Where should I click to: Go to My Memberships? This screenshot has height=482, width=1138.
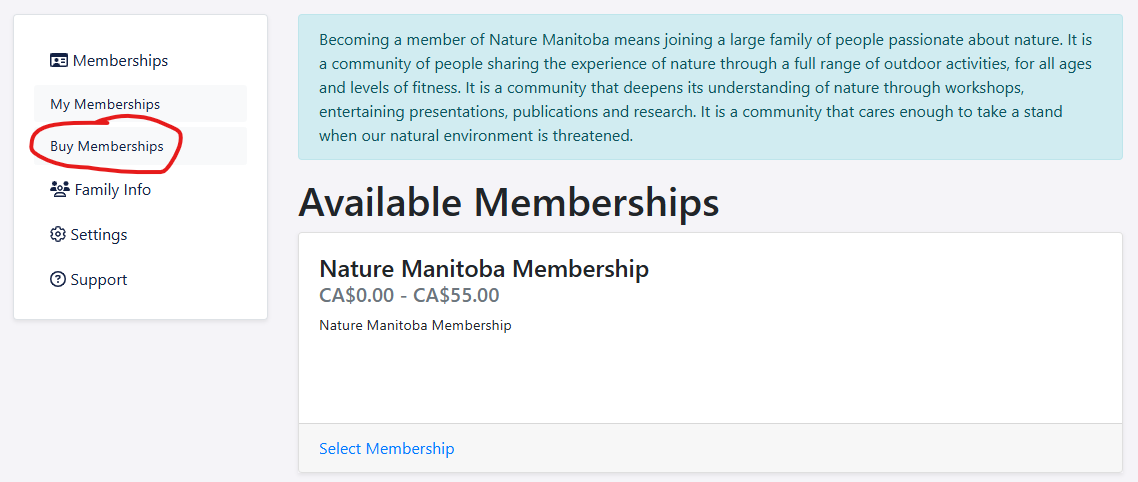(105, 104)
